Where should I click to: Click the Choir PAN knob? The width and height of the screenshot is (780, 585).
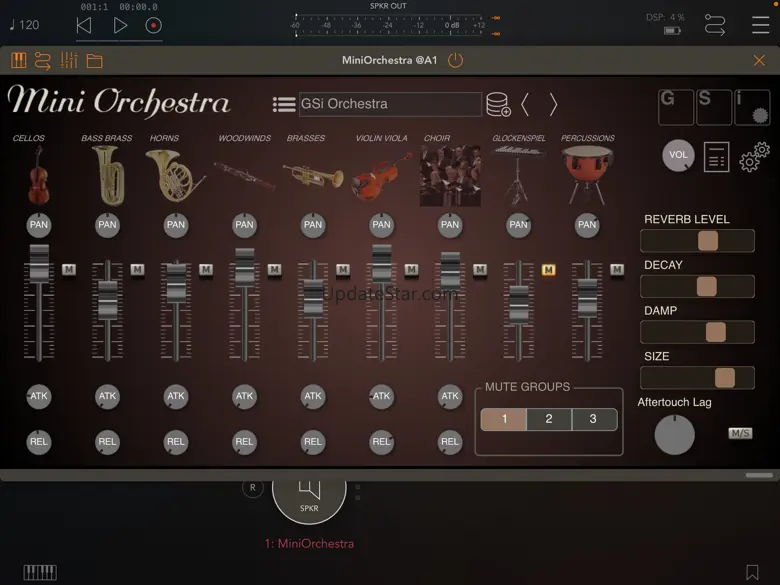[x=450, y=225]
